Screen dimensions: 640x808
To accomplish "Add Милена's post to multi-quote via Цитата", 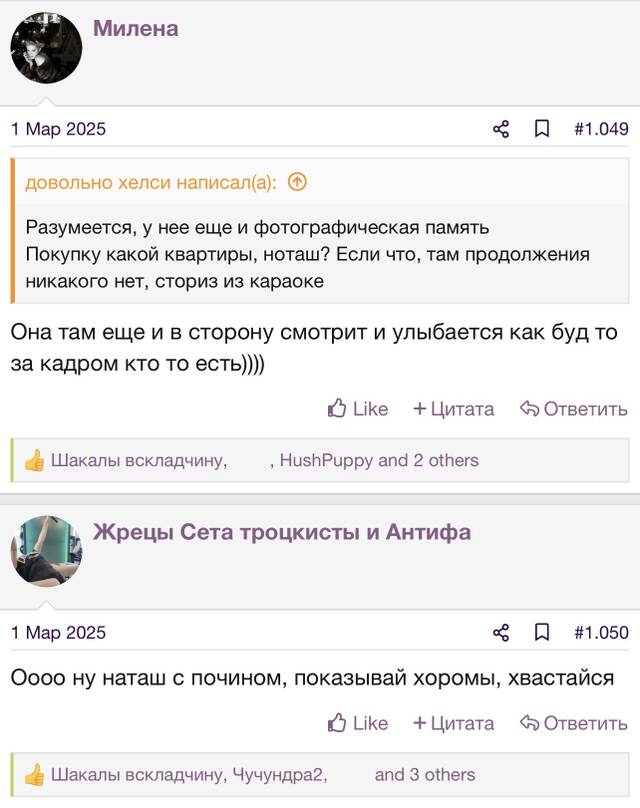I will tap(453, 409).
